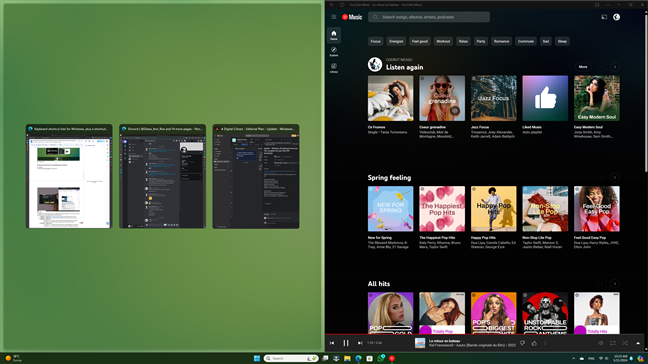Open the Happy Pop Hits cover
This screenshot has width=648, height=364.
(x=493, y=209)
